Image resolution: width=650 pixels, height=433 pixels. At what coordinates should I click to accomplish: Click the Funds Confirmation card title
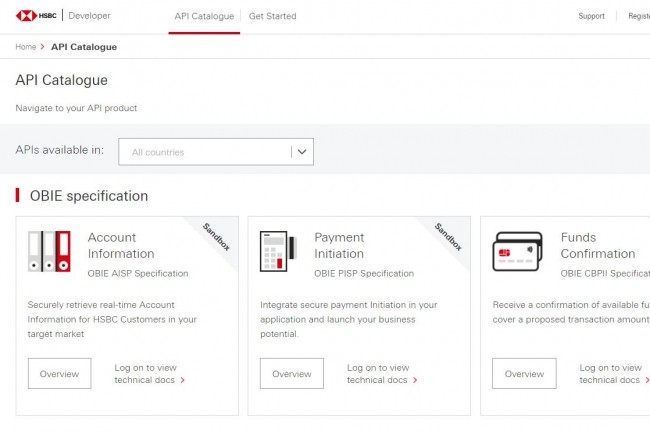(598, 245)
